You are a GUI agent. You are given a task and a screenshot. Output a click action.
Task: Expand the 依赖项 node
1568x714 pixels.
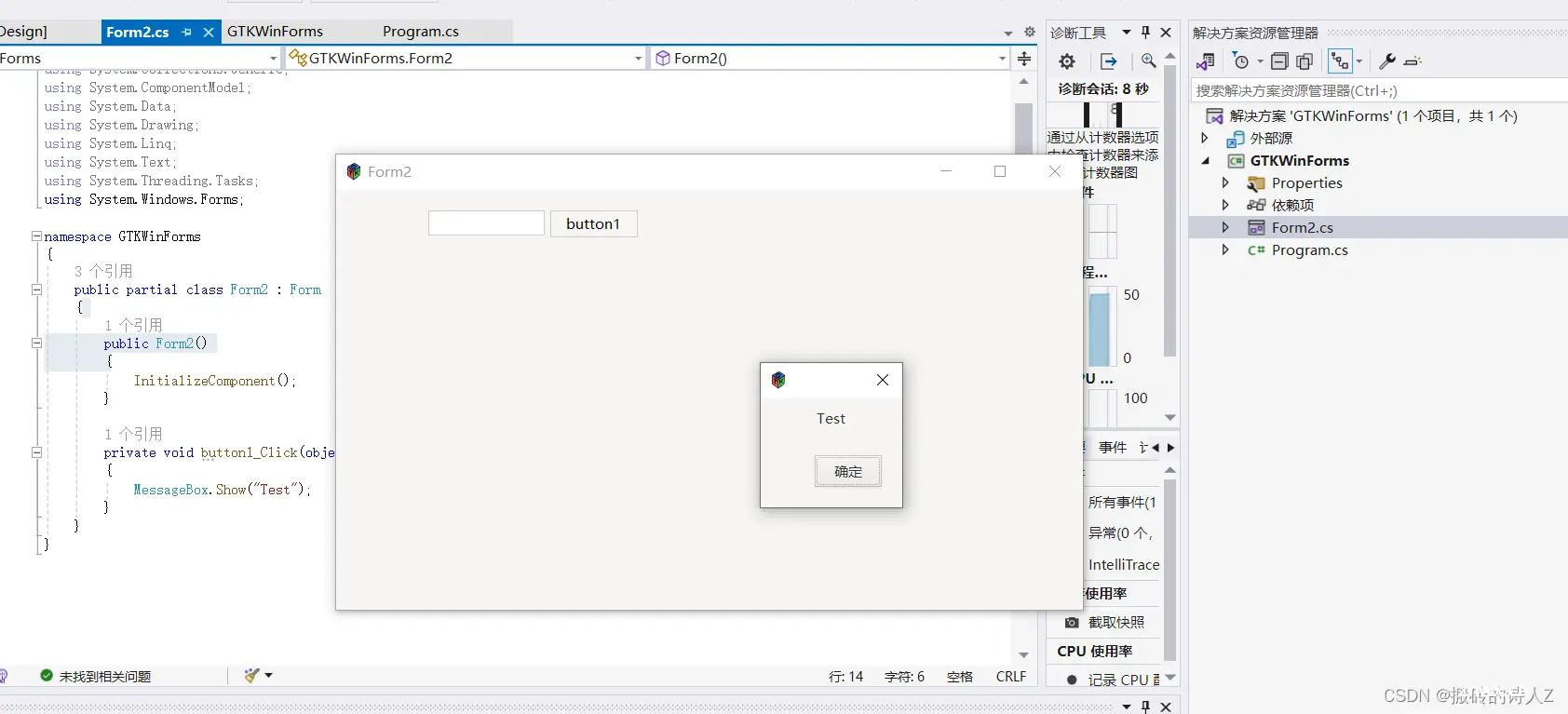point(1225,205)
